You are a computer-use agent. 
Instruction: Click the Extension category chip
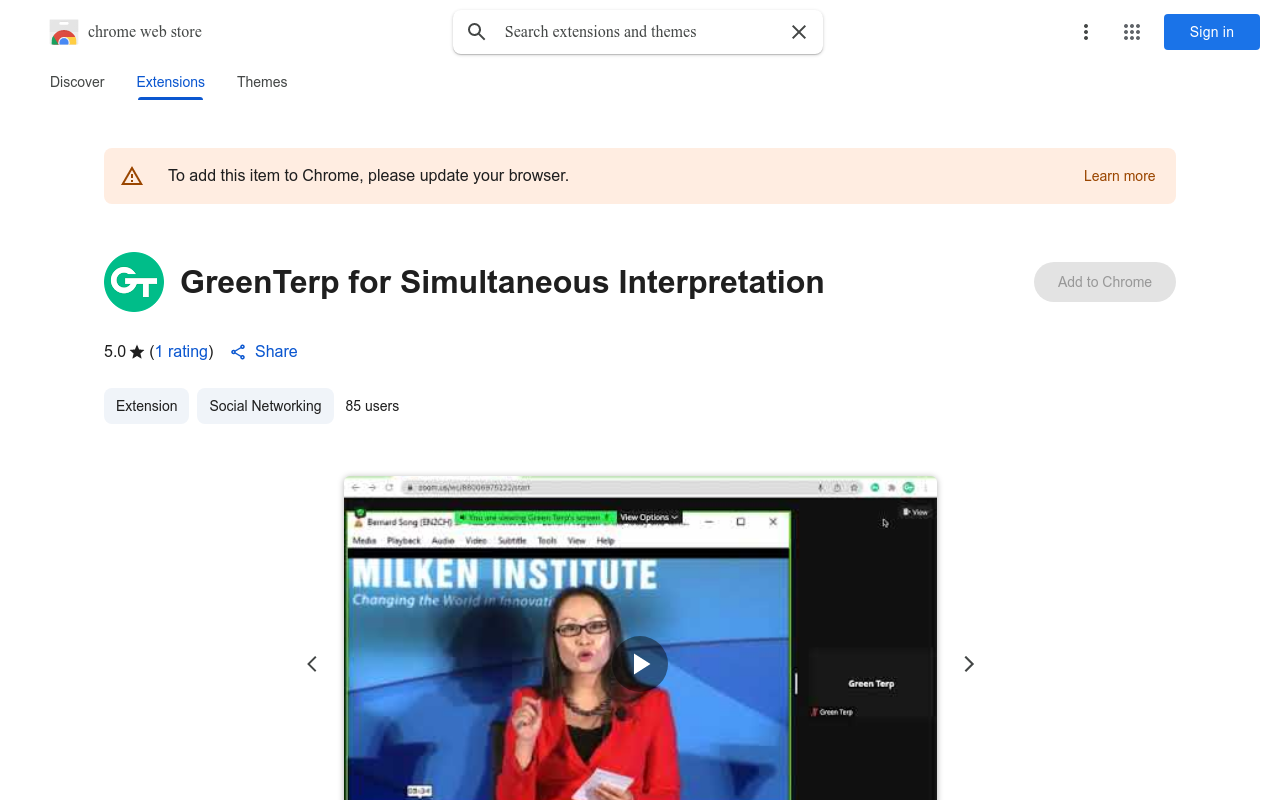click(146, 406)
